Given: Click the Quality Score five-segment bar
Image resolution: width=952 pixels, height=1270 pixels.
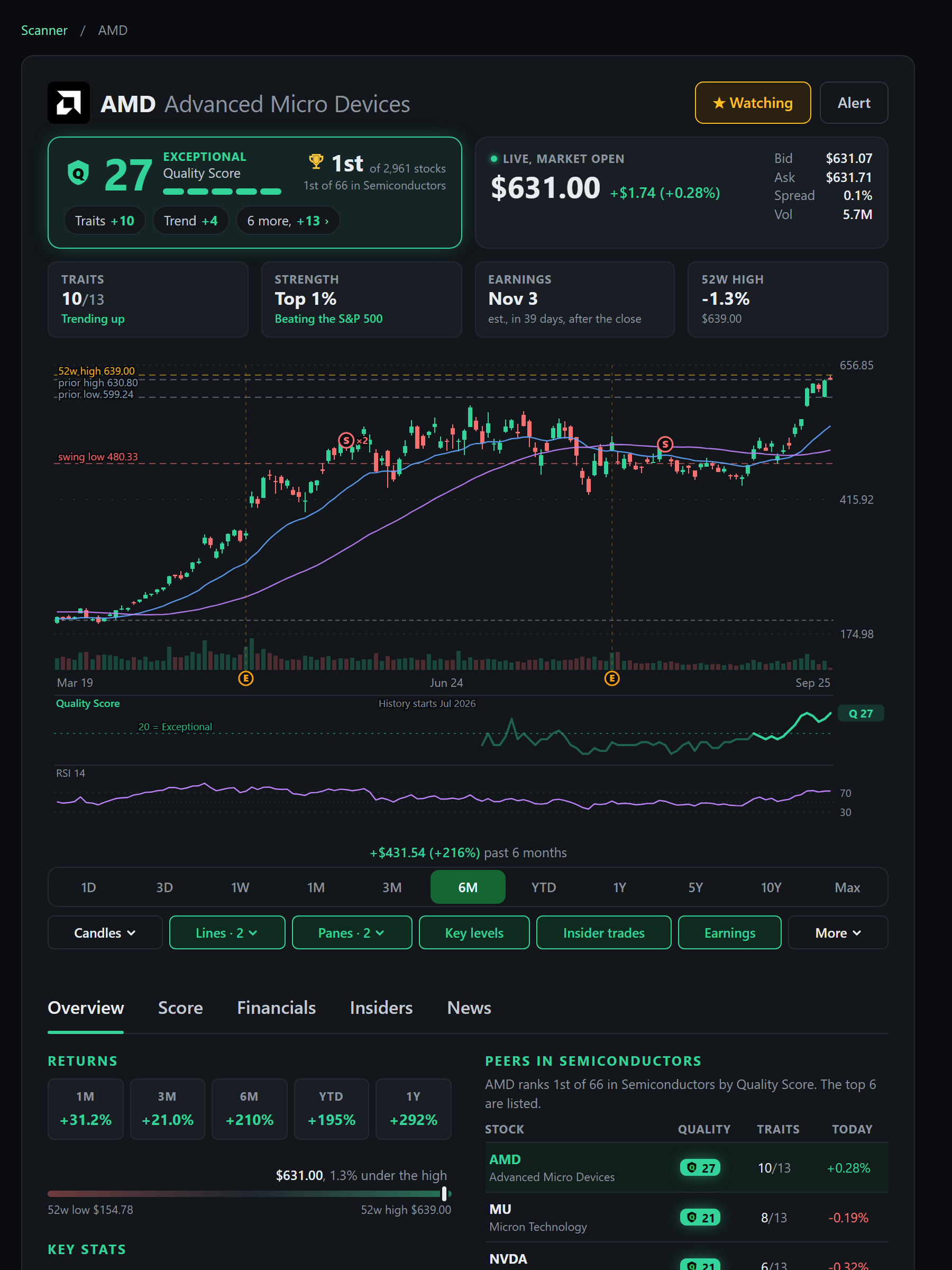Looking at the screenshot, I should [x=222, y=191].
